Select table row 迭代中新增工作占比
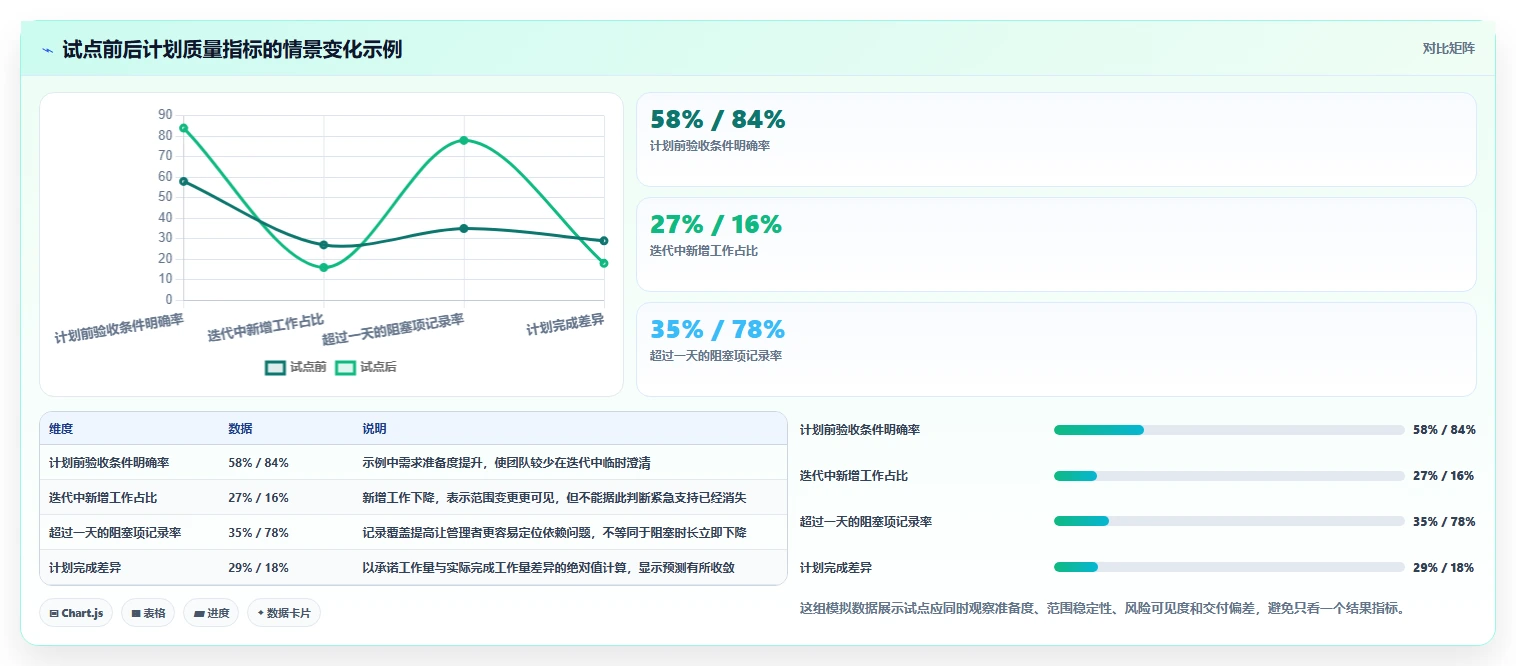The image size is (1516, 666). [x=413, y=498]
